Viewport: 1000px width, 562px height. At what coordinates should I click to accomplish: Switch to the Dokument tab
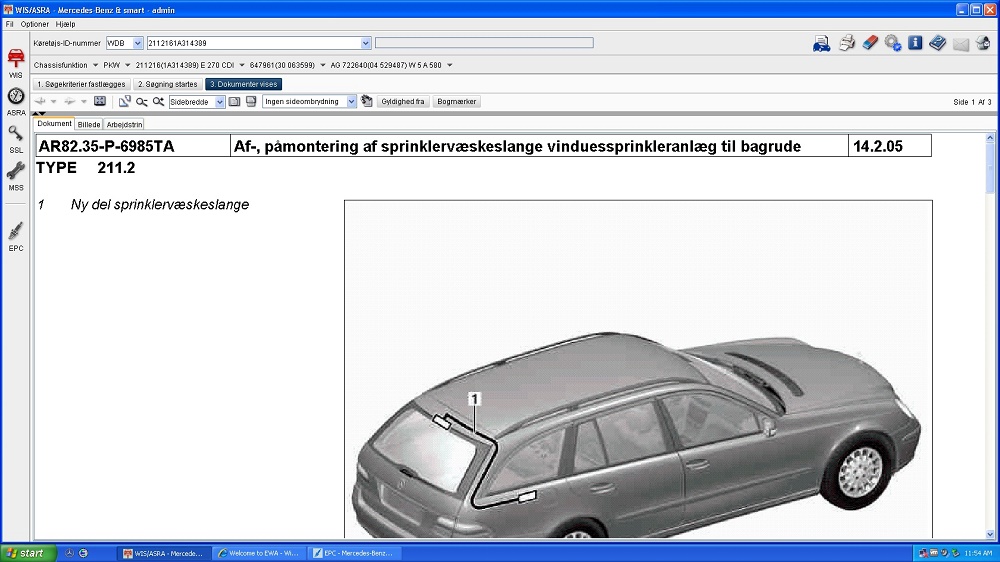(x=54, y=124)
